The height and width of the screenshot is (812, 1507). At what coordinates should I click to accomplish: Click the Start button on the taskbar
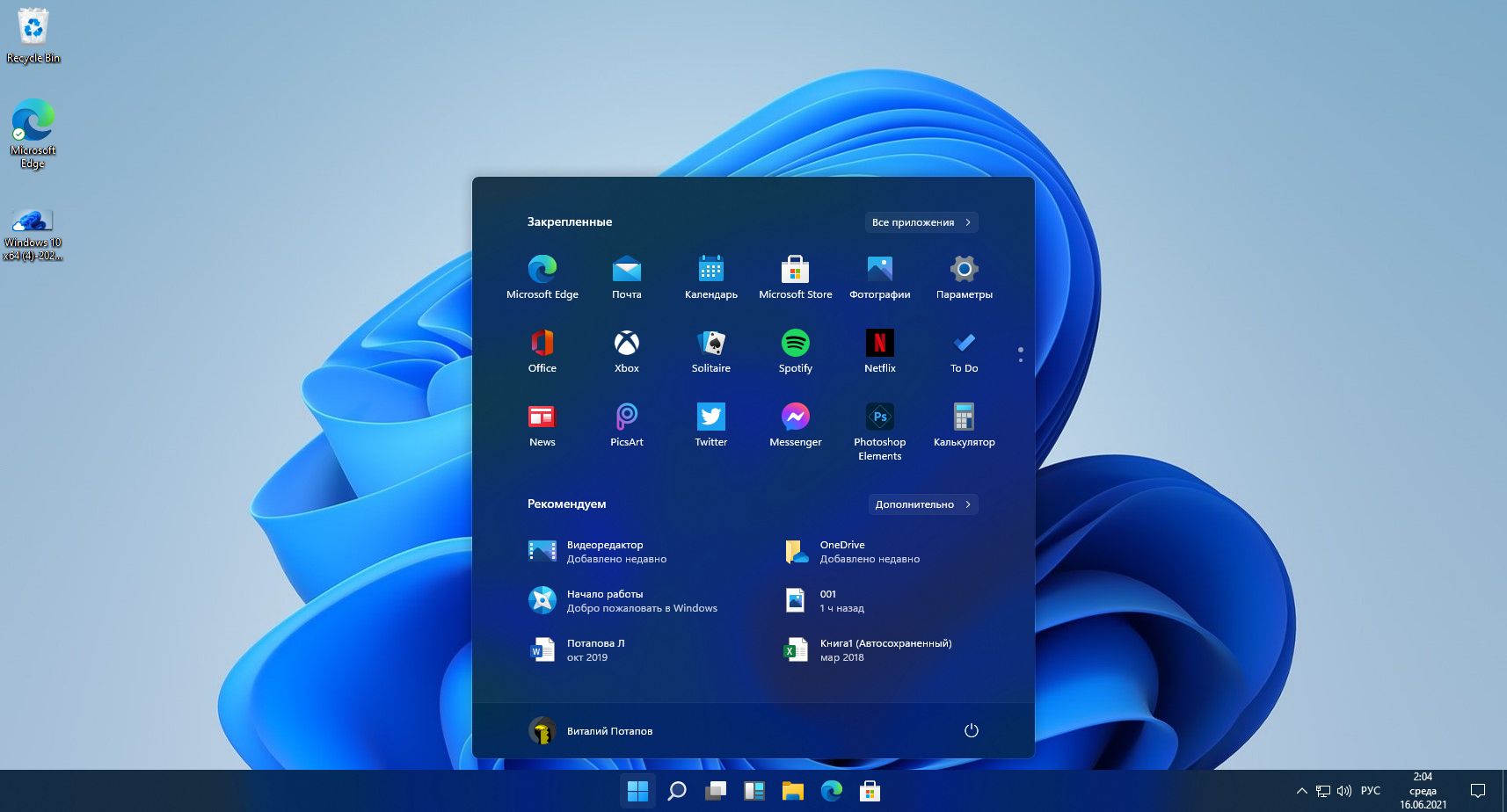click(638, 791)
